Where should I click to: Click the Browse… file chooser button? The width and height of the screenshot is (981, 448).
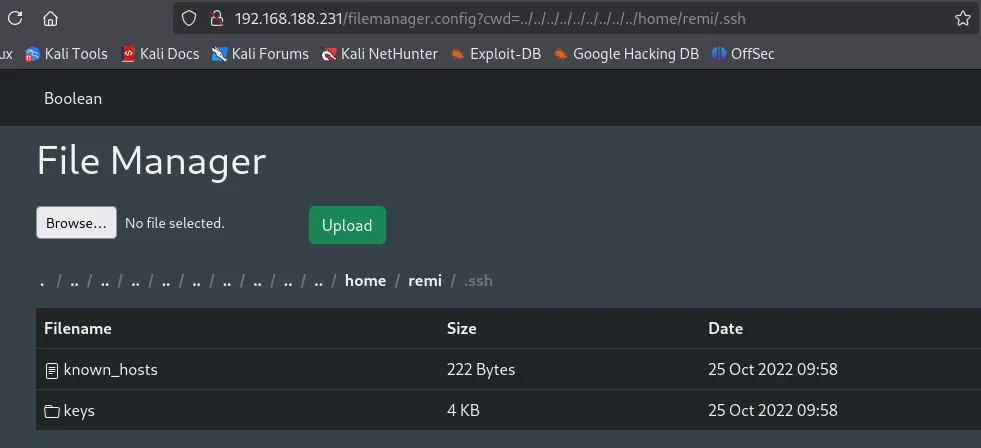pyautogui.click(x=76, y=223)
